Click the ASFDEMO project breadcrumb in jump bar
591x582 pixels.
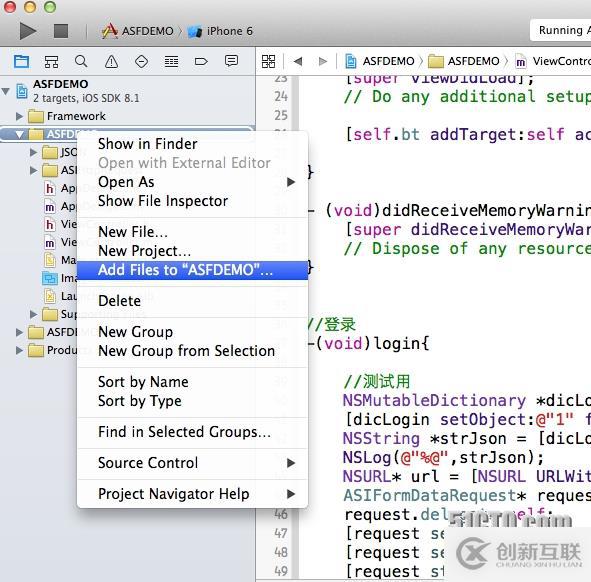click(x=380, y=61)
